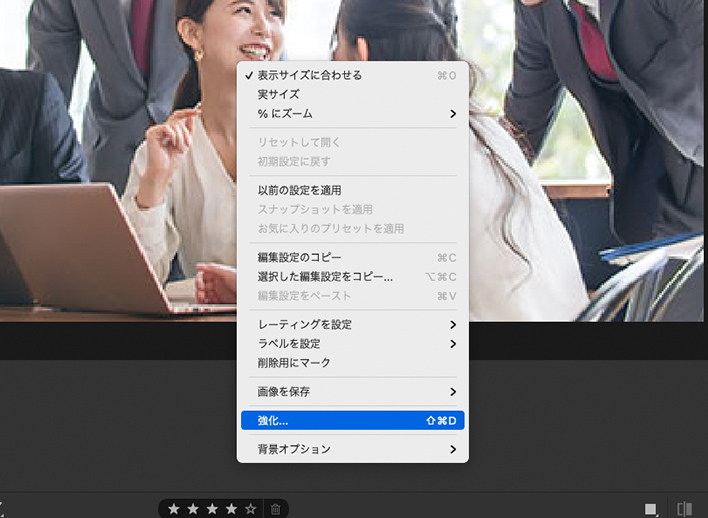Image resolution: width=708 pixels, height=518 pixels.
Task: Select 選択した編集設定をコピー... entry
Action: coord(353,277)
